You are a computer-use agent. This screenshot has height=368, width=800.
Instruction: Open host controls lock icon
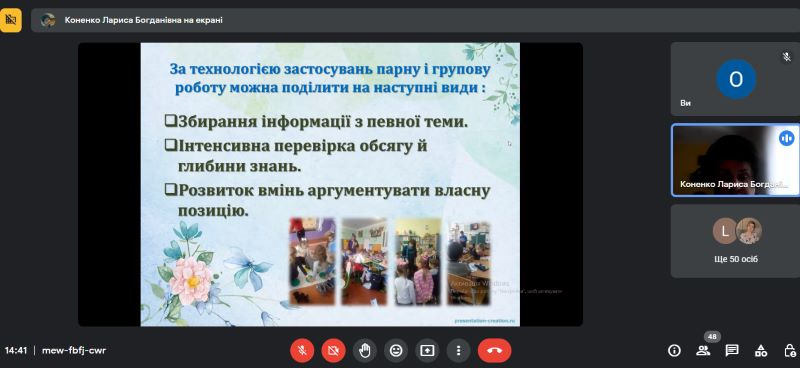789,350
